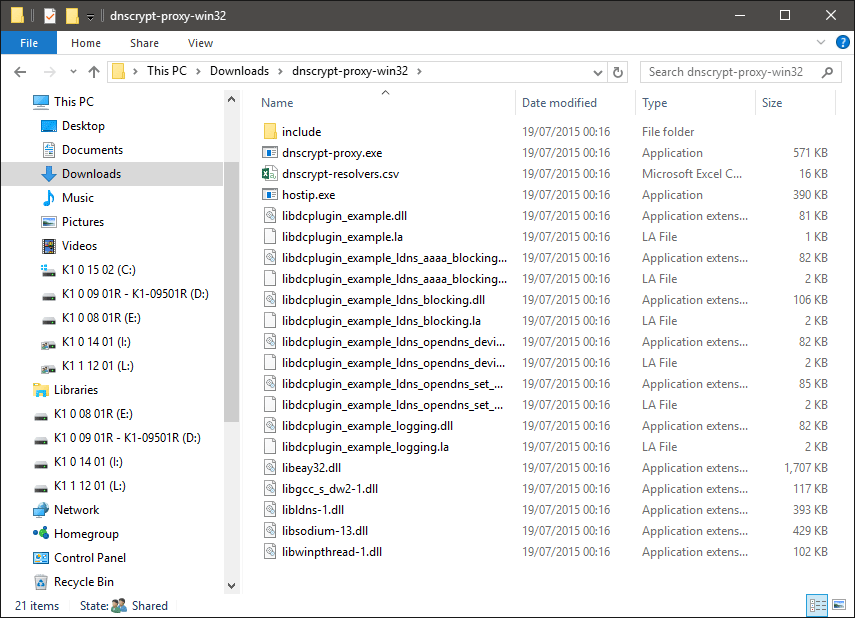Sort files by Date modified column

click(x=559, y=103)
